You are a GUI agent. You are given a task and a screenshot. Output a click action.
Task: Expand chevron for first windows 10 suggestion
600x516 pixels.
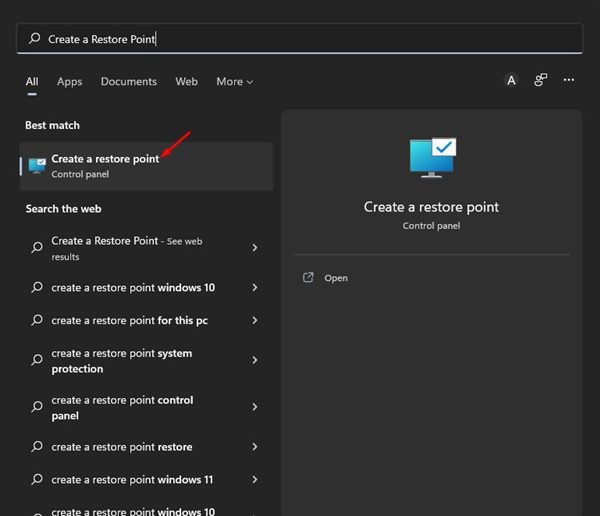254,287
